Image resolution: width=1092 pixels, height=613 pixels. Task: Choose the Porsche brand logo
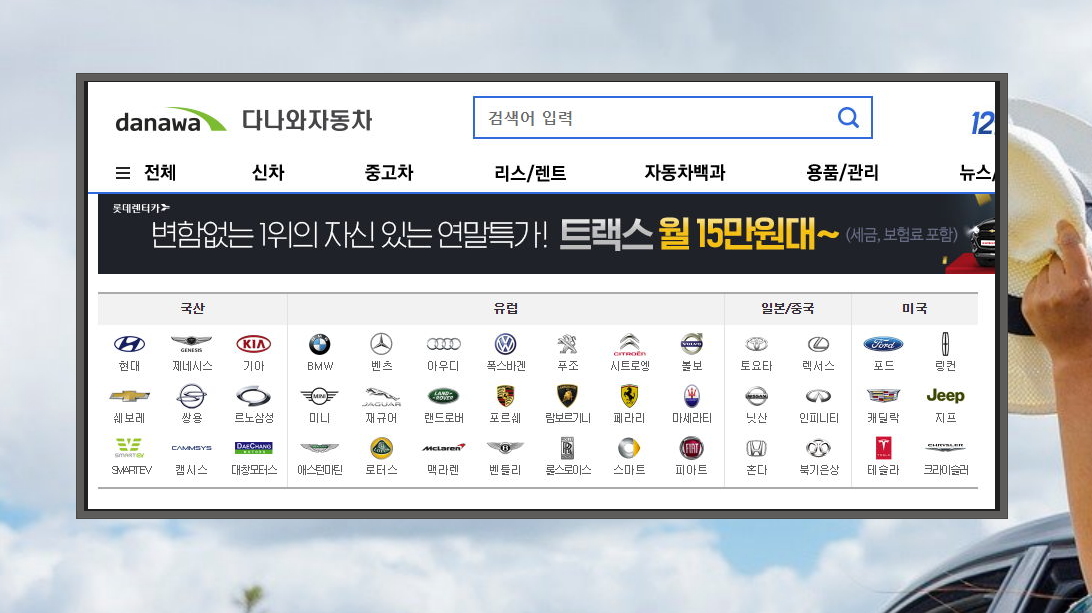click(505, 396)
